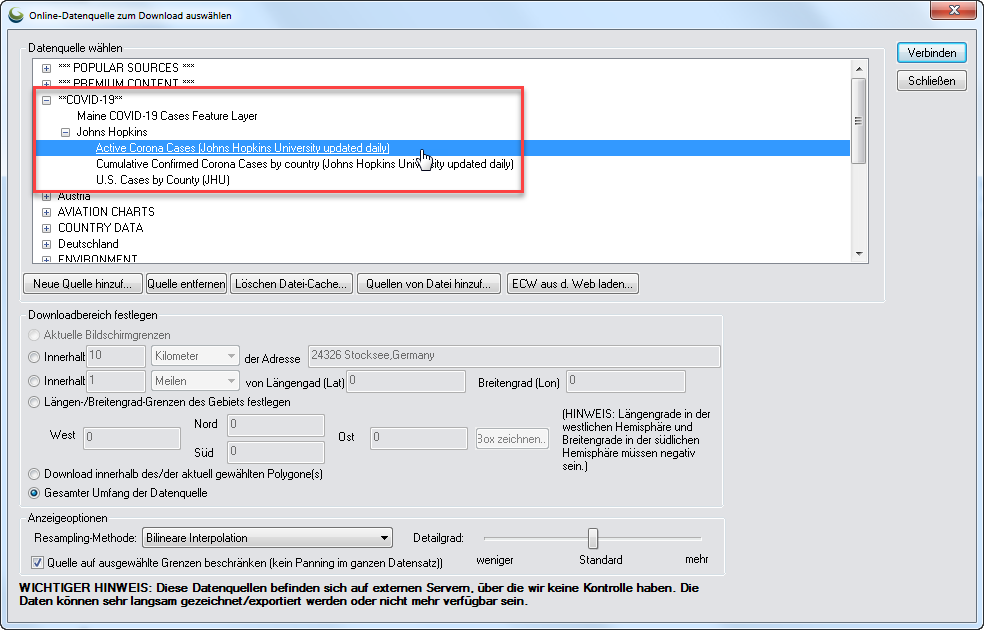The width and height of the screenshot is (984, 630).
Task: Click the address field 24326 Stocksee,Germany
Action: [x=514, y=356]
